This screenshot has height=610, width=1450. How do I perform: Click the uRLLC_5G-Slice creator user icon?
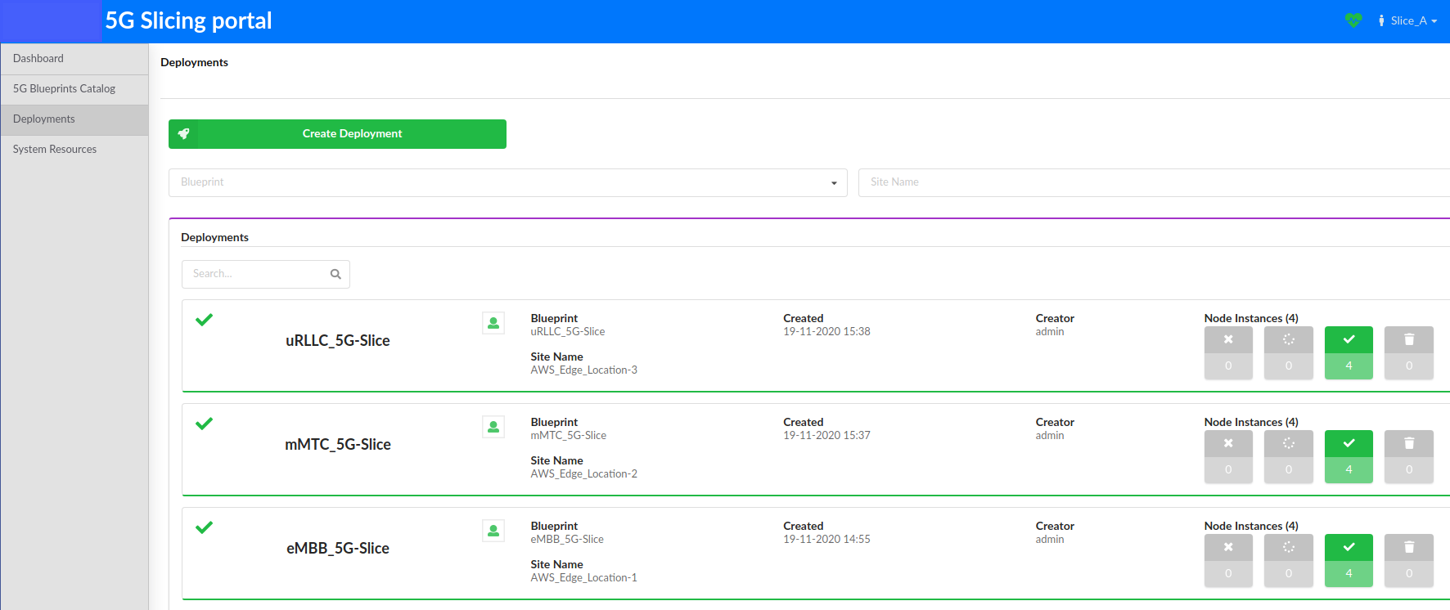tap(493, 323)
